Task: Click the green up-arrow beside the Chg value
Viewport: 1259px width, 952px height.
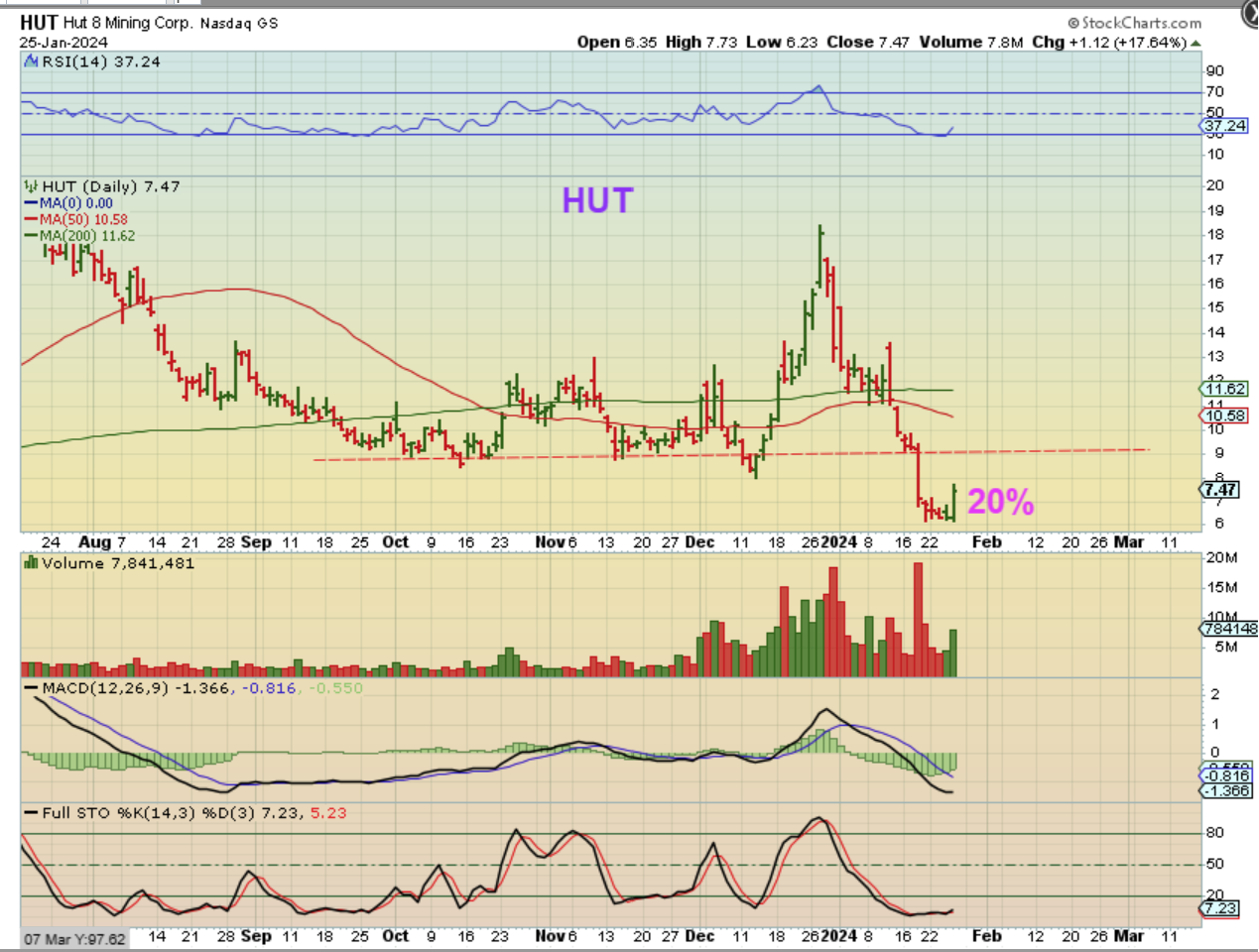Action: click(1195, 43)
